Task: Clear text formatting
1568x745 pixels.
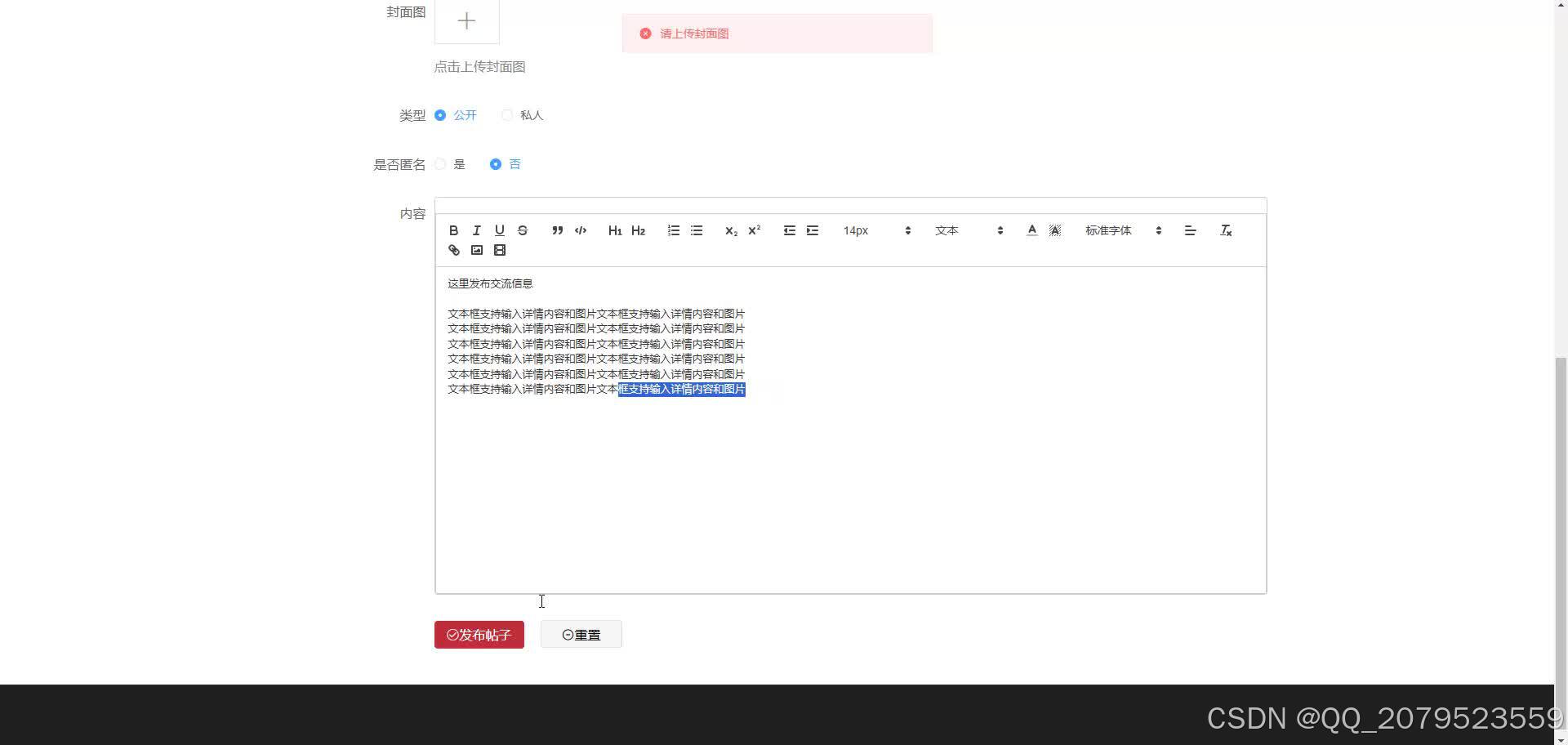Action: click(x=1226, y=230)
